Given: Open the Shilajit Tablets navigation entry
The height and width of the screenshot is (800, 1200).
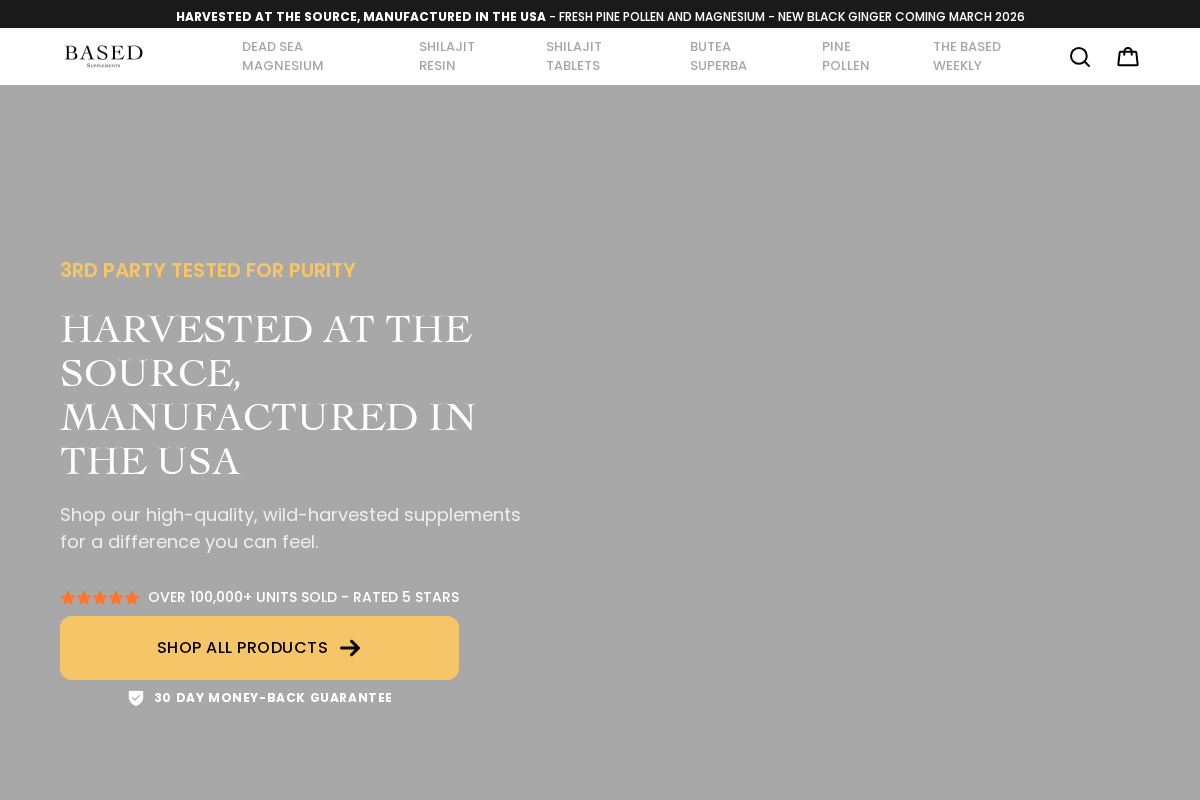Looking at the screenshot, I should pos(574,56).
